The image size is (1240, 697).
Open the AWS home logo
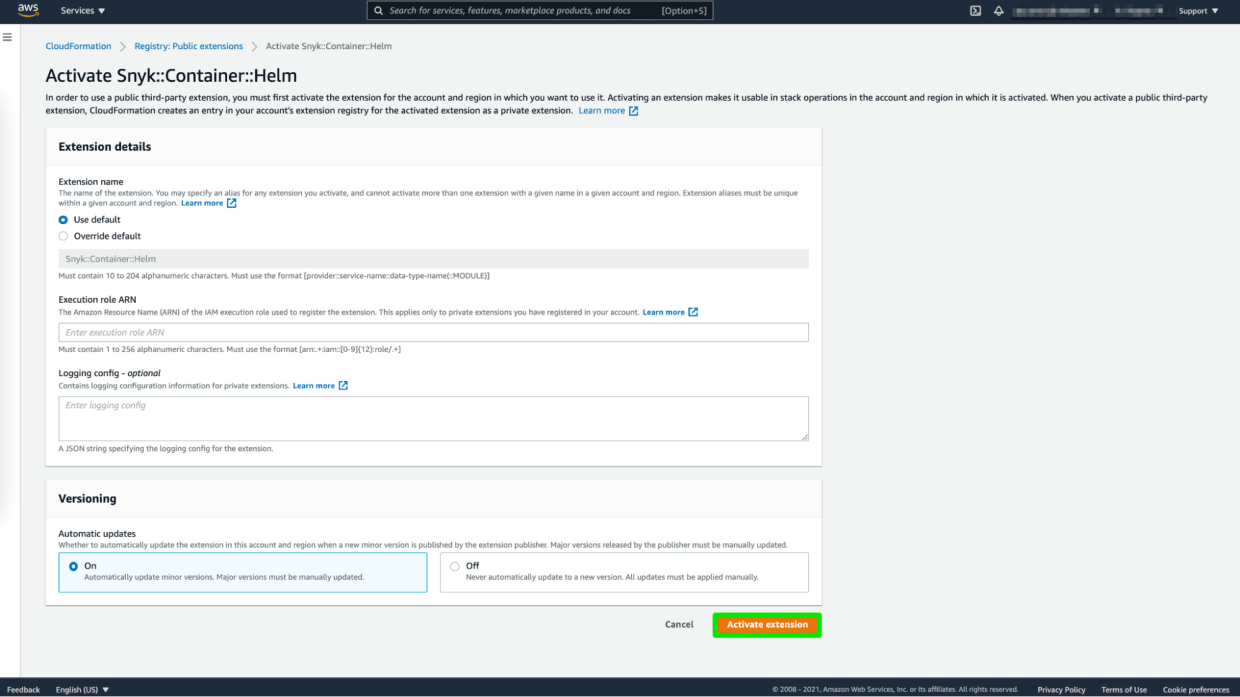(28, 11)
